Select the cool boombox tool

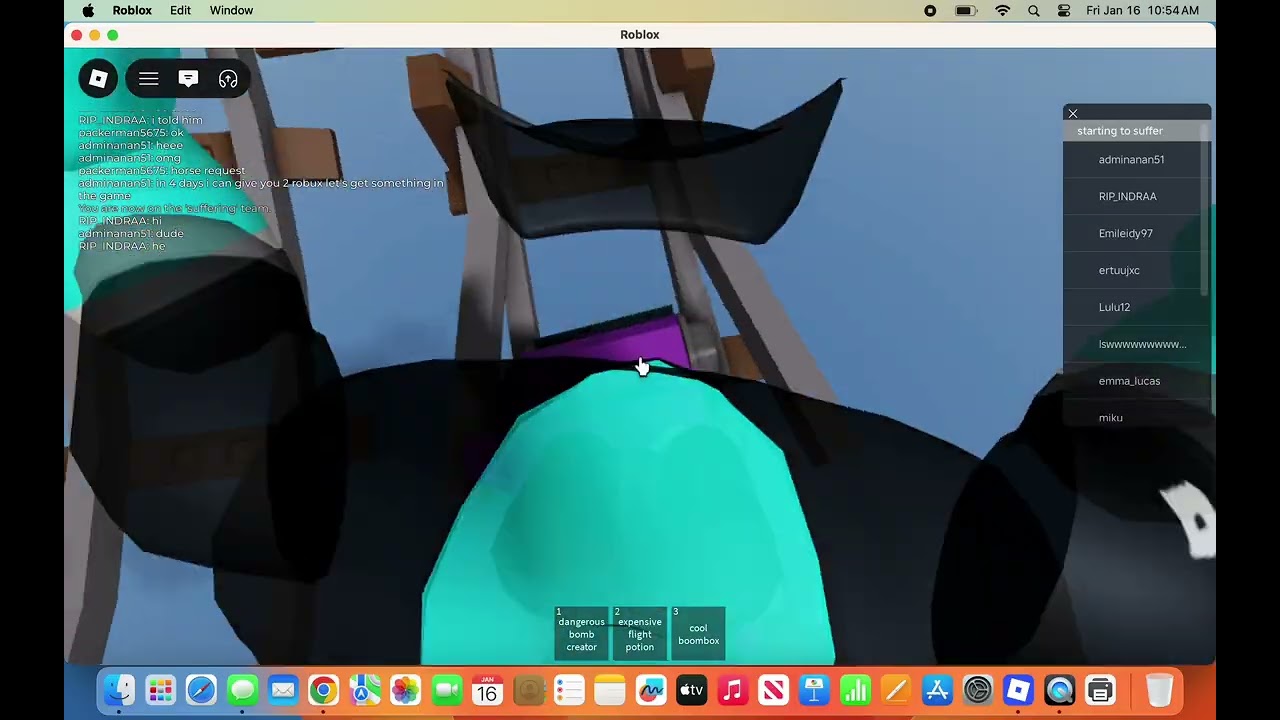pos(698,634)
